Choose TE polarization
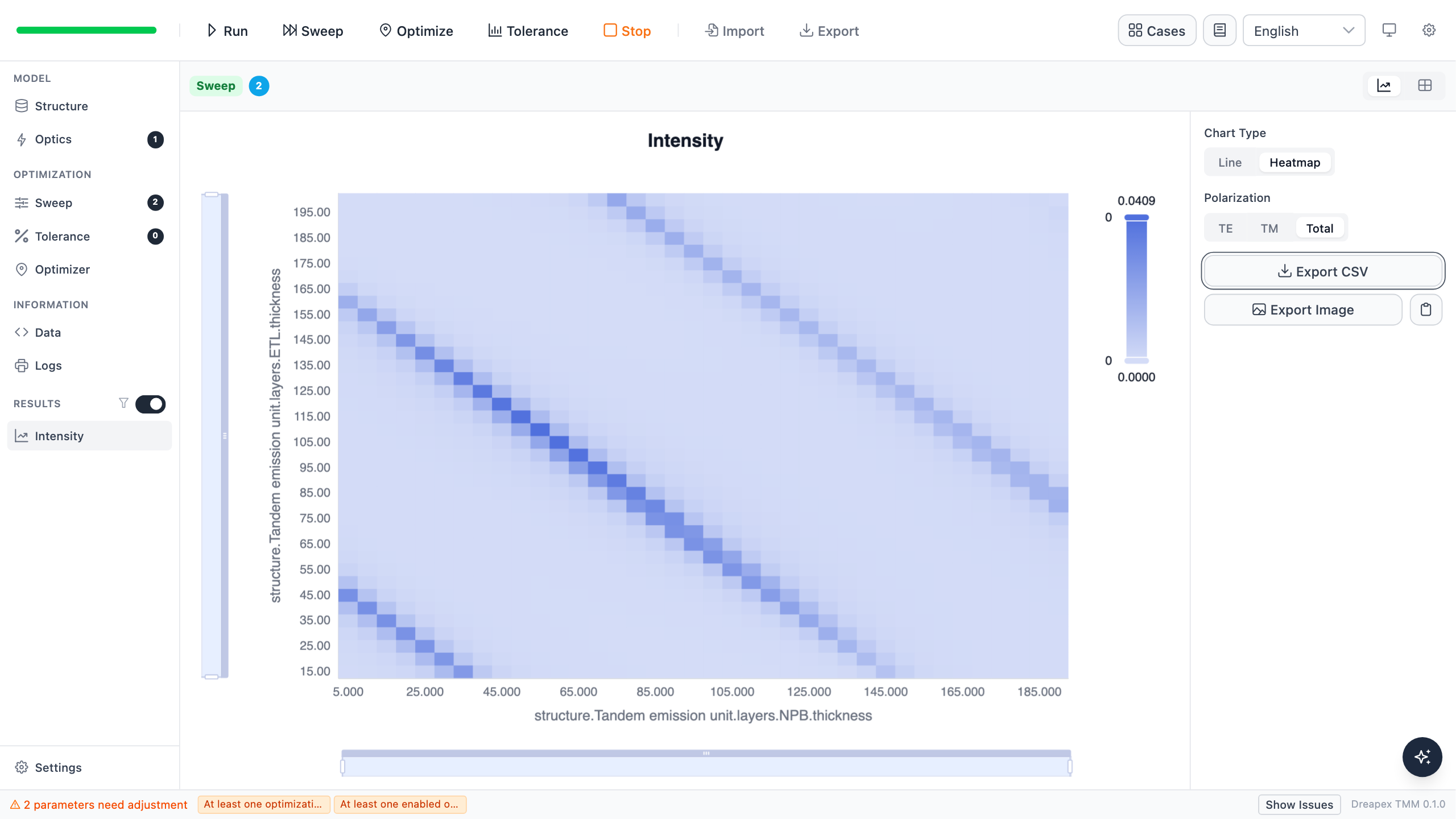 [x=1225, y=229]
